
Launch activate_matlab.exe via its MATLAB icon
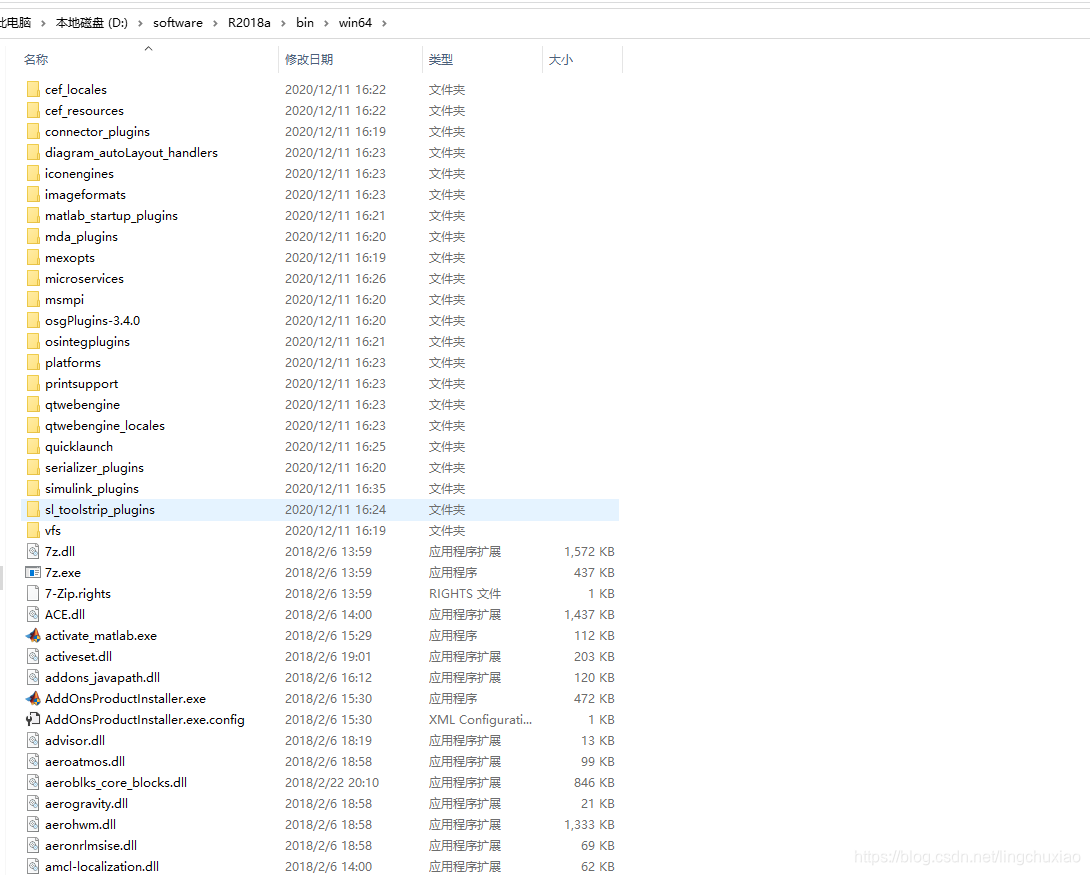tap(33, 635)
